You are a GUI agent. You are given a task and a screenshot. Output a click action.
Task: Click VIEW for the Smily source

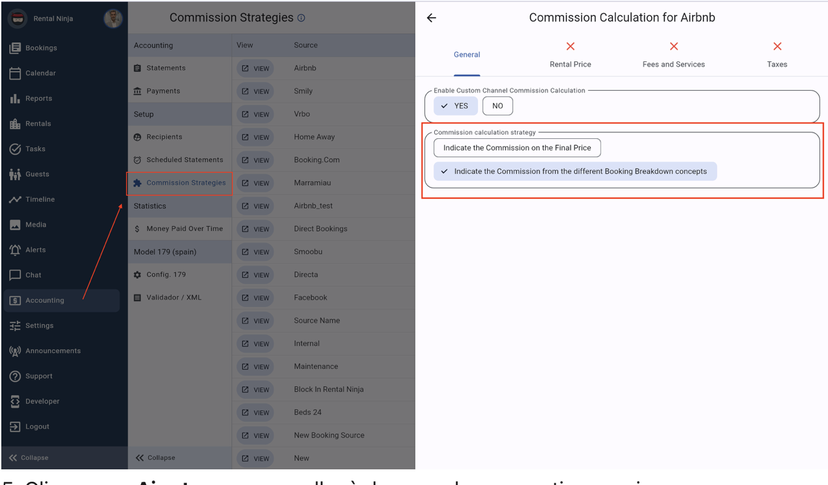tap(255, 91)
